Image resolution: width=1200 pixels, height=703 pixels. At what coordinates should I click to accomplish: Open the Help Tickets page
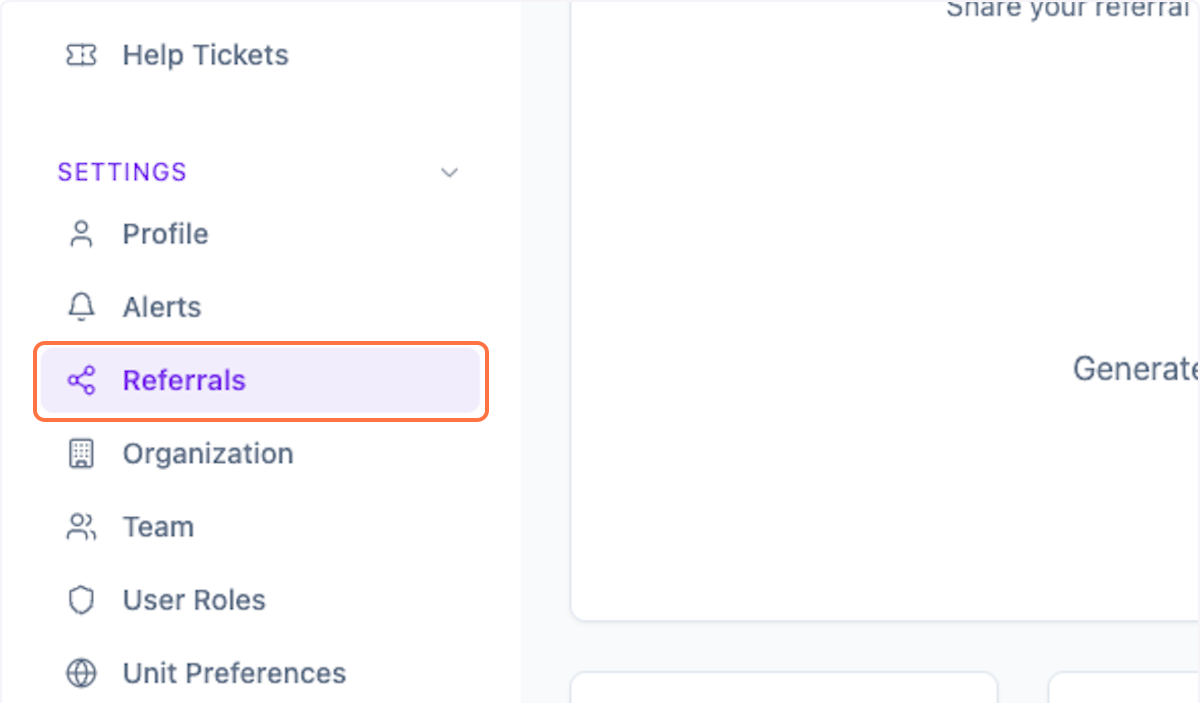(x=205, y=55)
